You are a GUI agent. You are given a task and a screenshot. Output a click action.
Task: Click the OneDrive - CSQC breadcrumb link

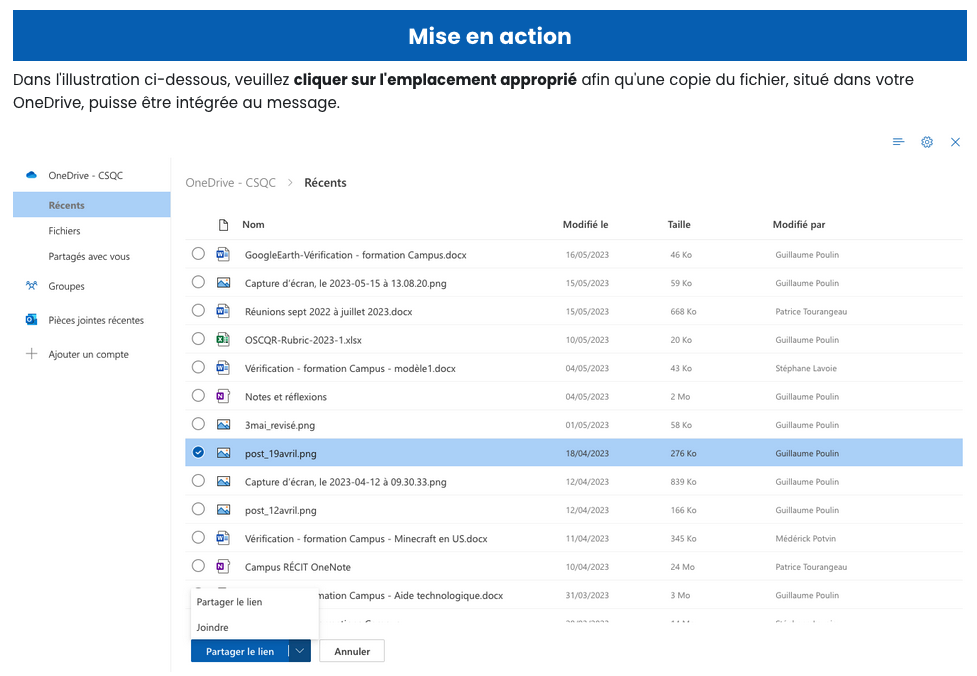(229, 183)
